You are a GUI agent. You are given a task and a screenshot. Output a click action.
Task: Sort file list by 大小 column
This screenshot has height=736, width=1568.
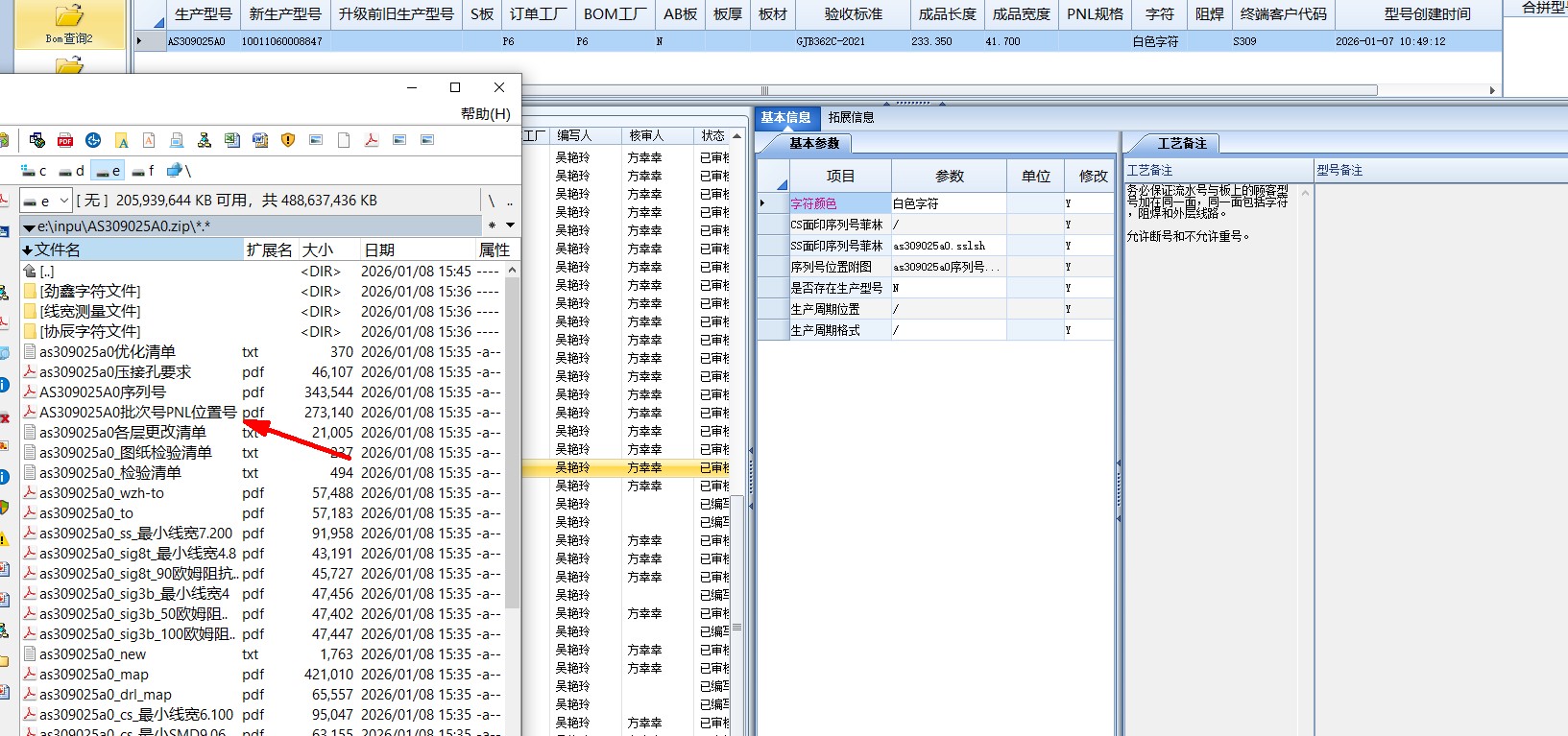click(x=328, y=249)
